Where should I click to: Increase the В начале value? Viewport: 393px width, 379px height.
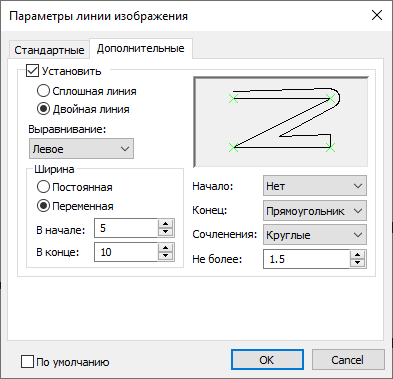coord(166,224)
